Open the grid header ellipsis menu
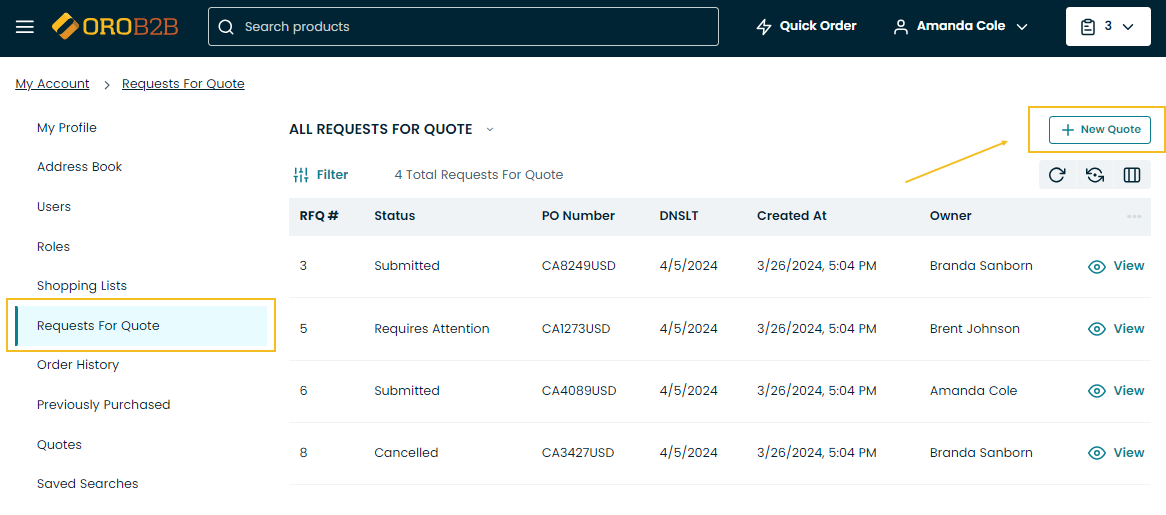1166x515 pixels. click(x=1134, y=216)
